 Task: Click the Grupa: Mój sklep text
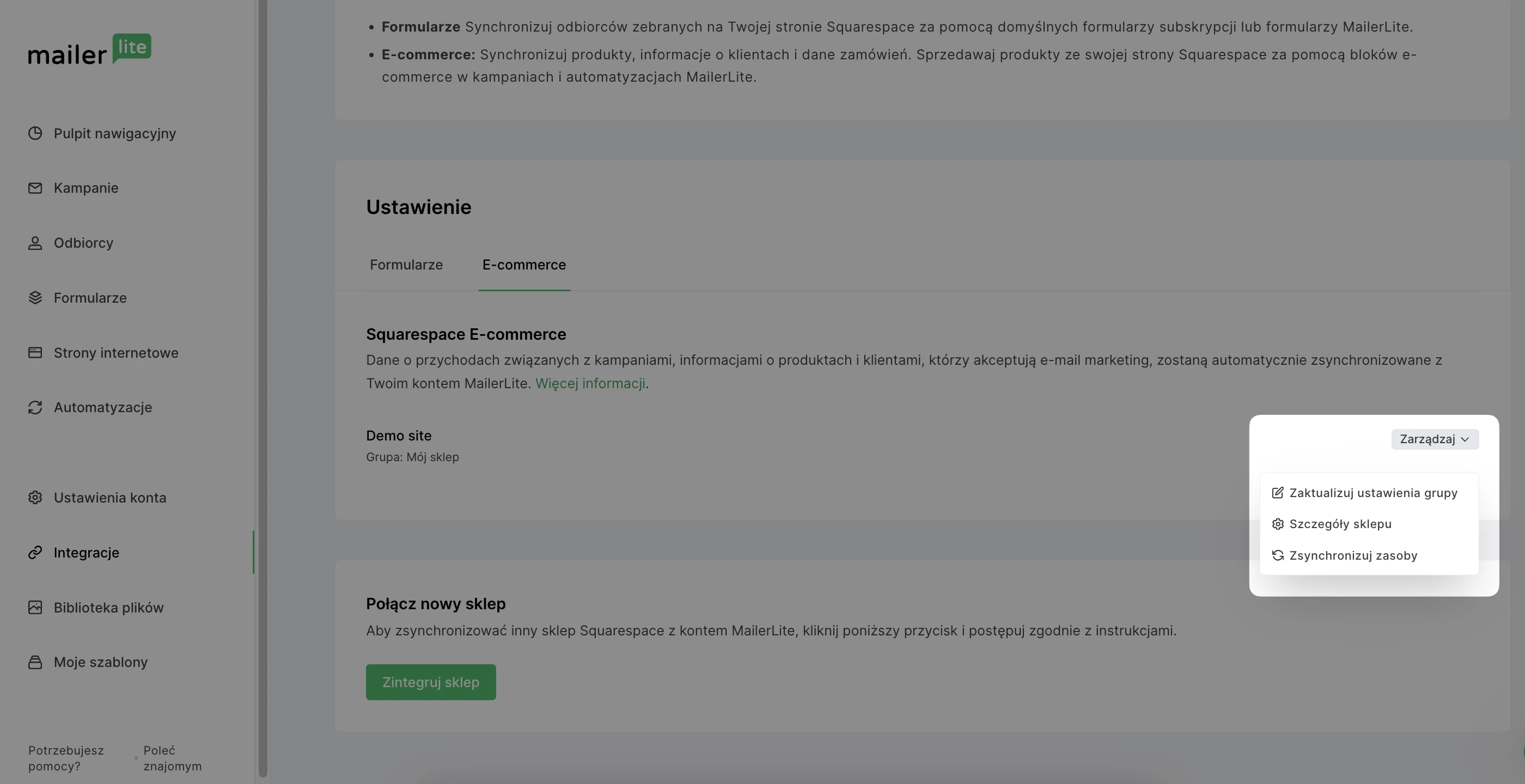[x=412, y=457]
